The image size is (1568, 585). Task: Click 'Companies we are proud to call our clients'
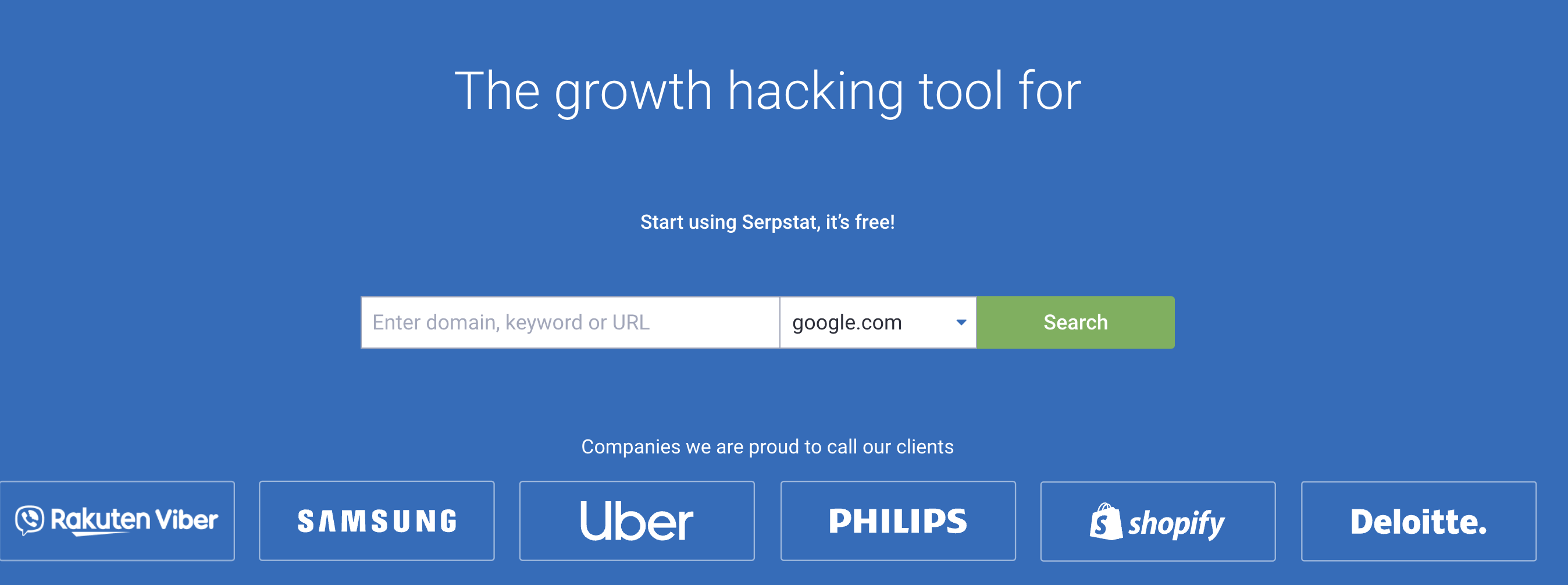coord(768,446)
